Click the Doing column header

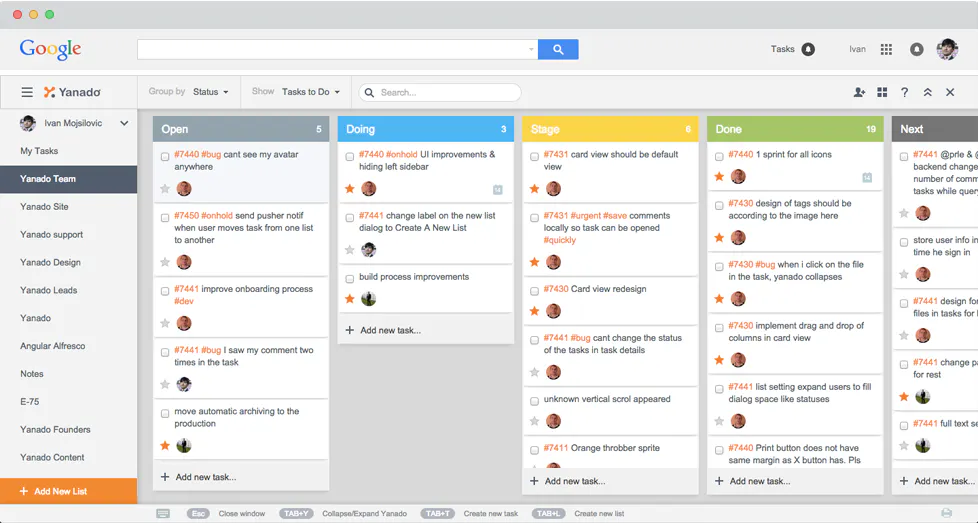pyautogui.click(x=425, y=129)
